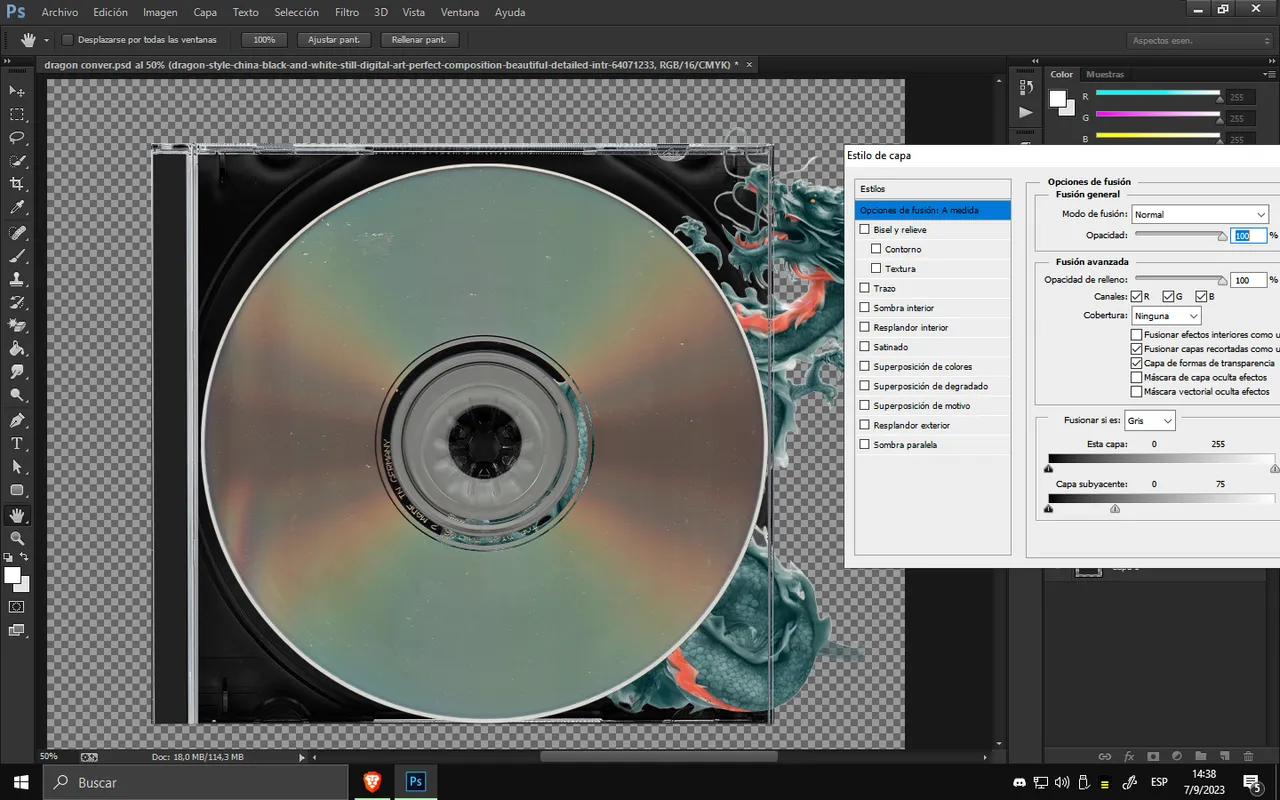
Task: Click delete layer trash icon
Action: pyautogui.click(x=1249, y=757)
